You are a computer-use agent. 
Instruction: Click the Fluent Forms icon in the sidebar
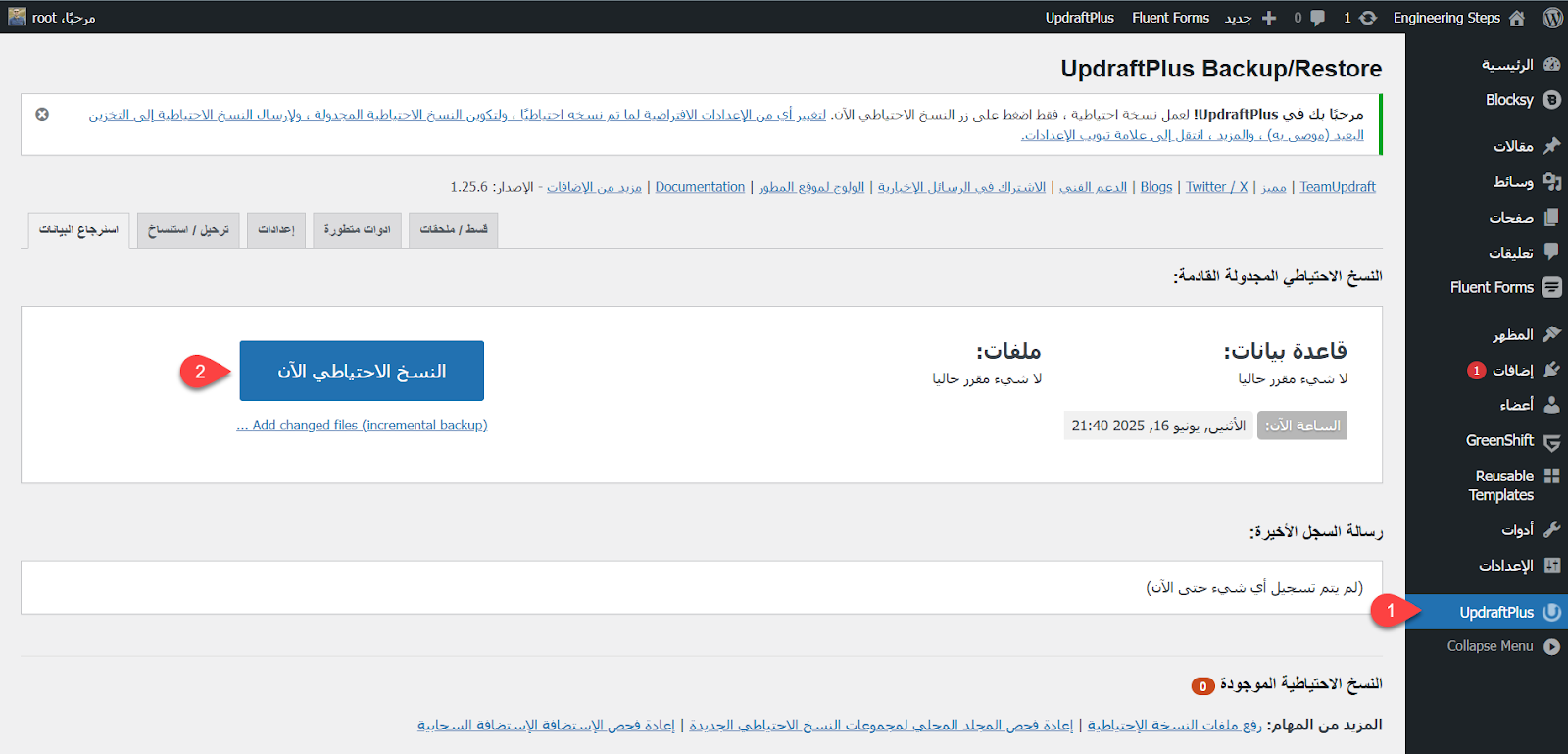point(1551,287)
